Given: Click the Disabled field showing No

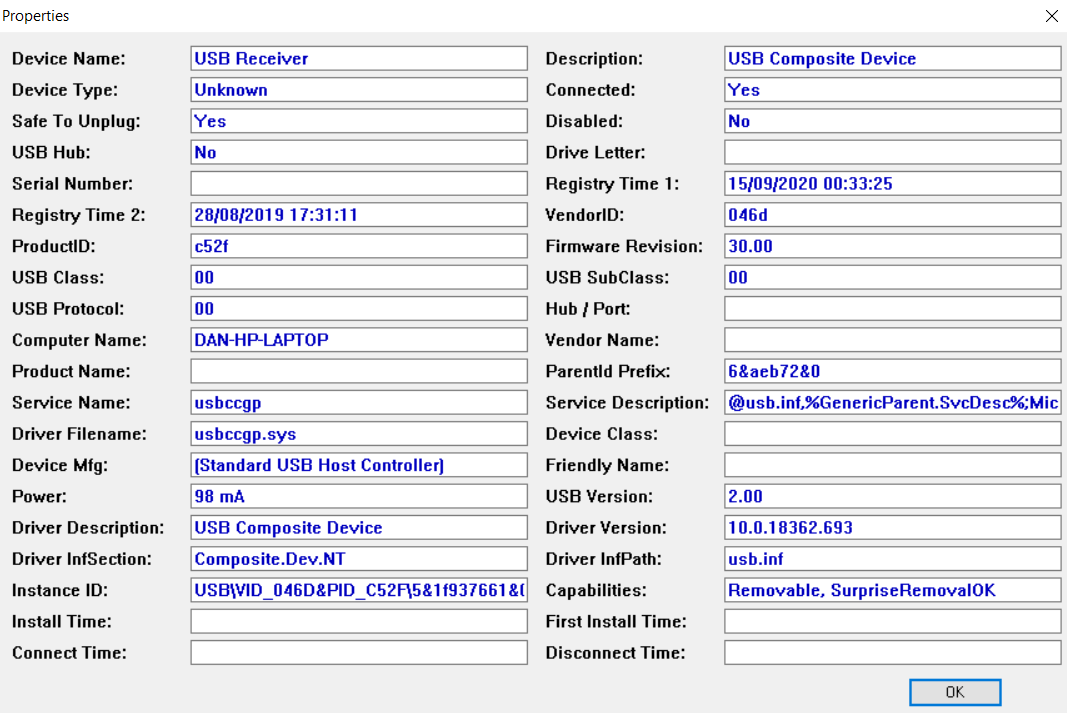Looking at the screenshot, I should click(x=892, y=121).
